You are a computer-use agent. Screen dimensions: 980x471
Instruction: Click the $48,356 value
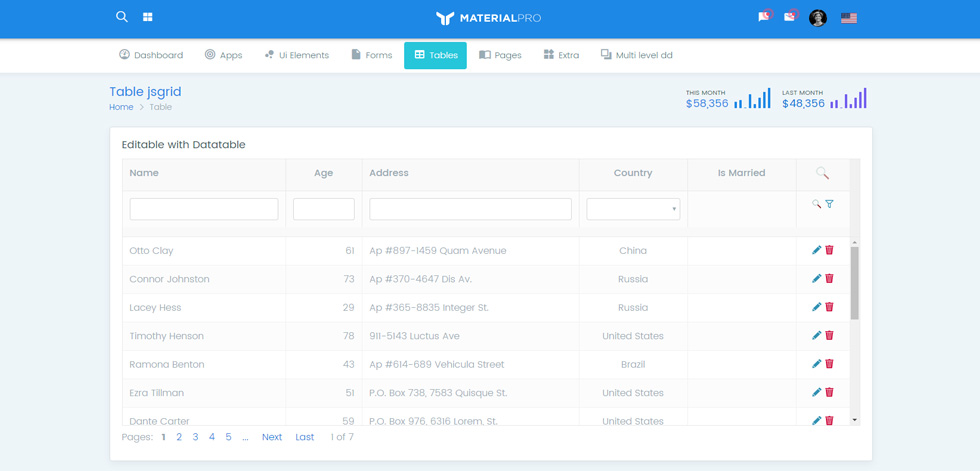(x=803, y=104)
